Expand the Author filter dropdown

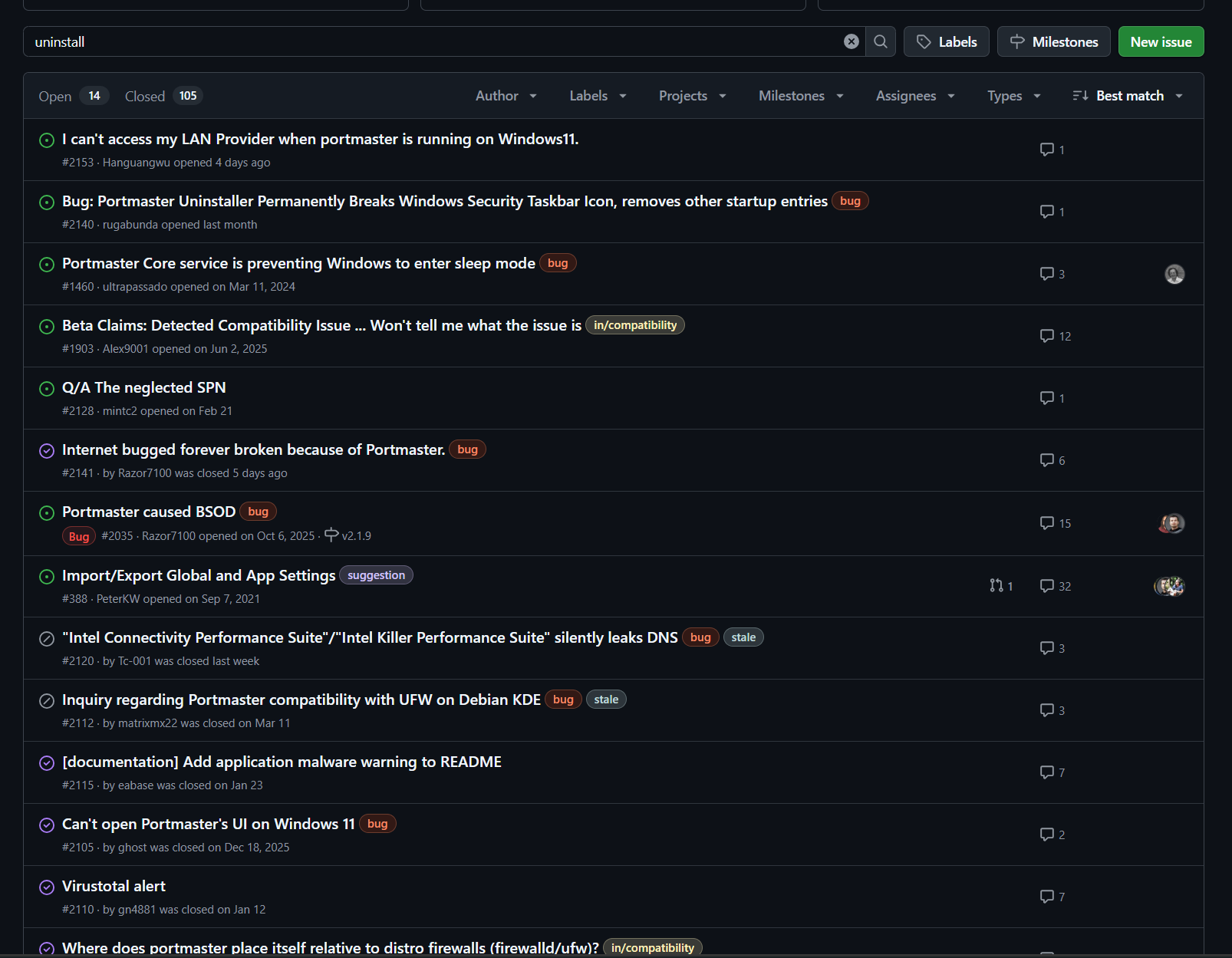506,96
